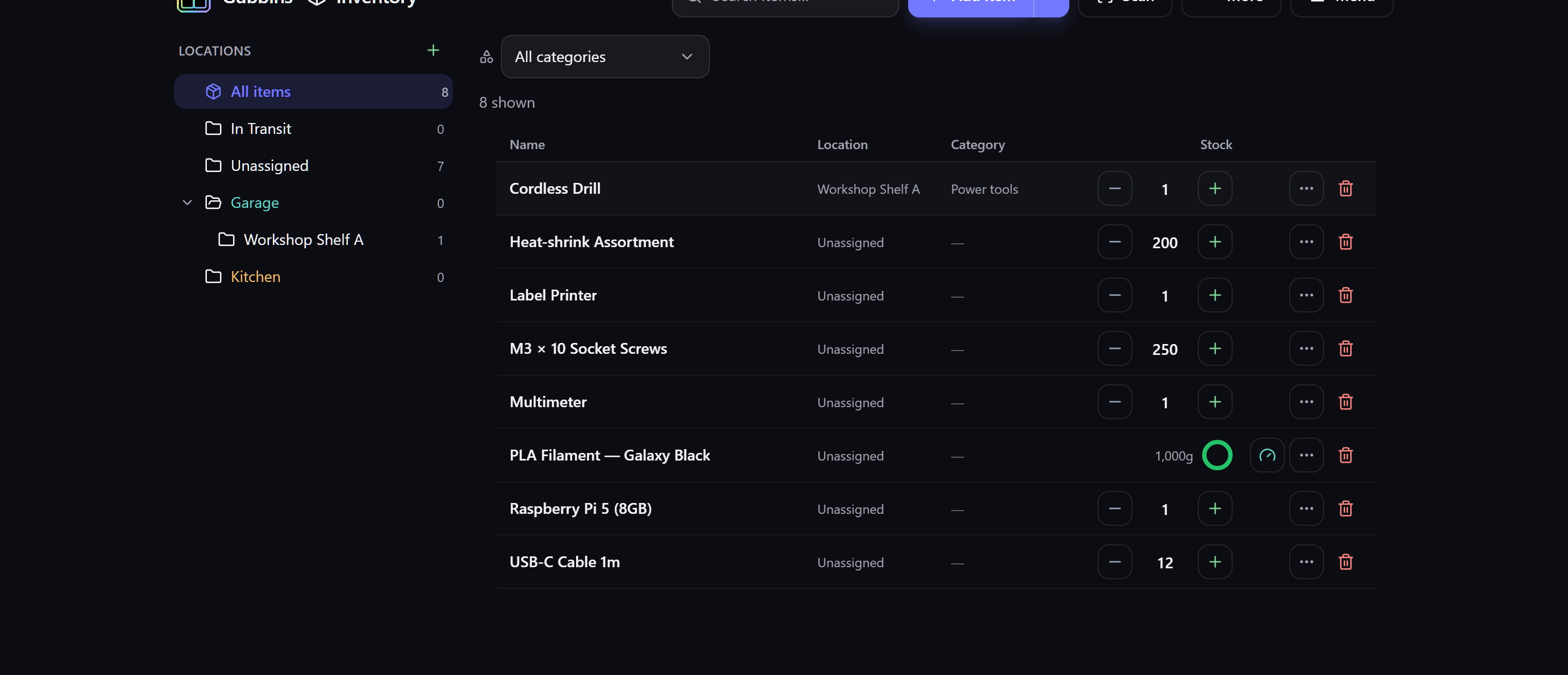Increase Raspberry Pi 5 stock

tap(1214, 509)
